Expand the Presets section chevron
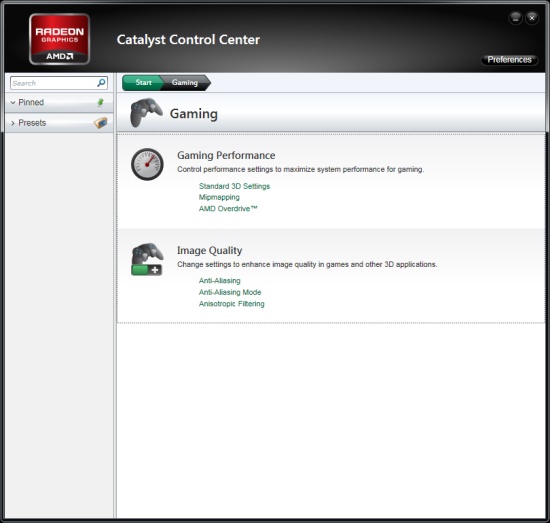 [x=13, y=123]
